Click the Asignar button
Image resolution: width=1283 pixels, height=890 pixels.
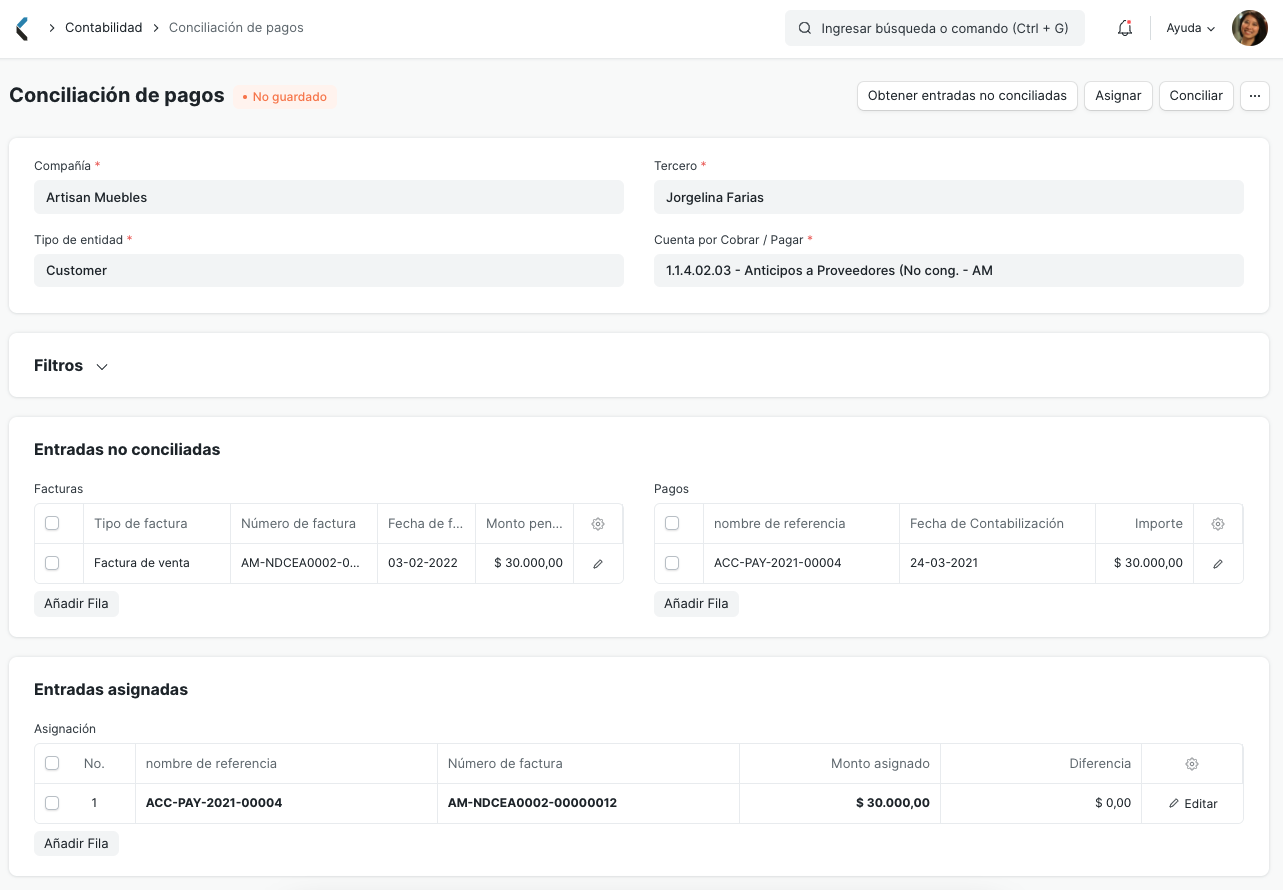1118,96
